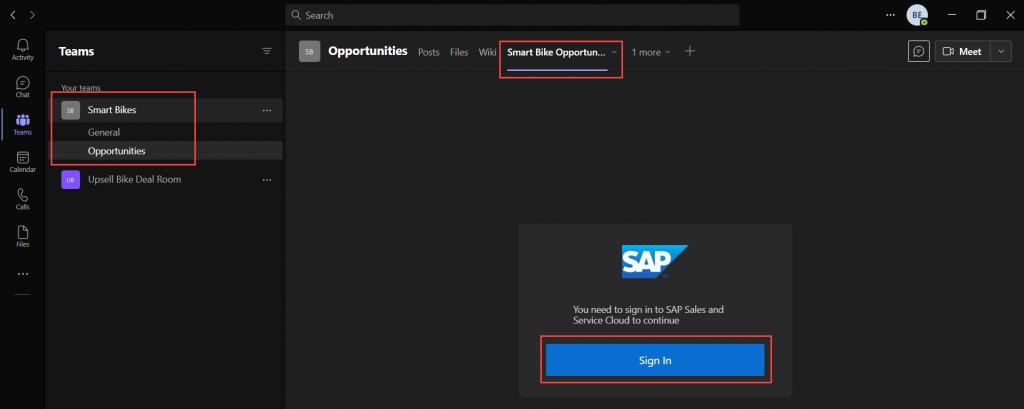Click the SAP logo
Screen dimensions: 1024x409
[x=655, y=262]
